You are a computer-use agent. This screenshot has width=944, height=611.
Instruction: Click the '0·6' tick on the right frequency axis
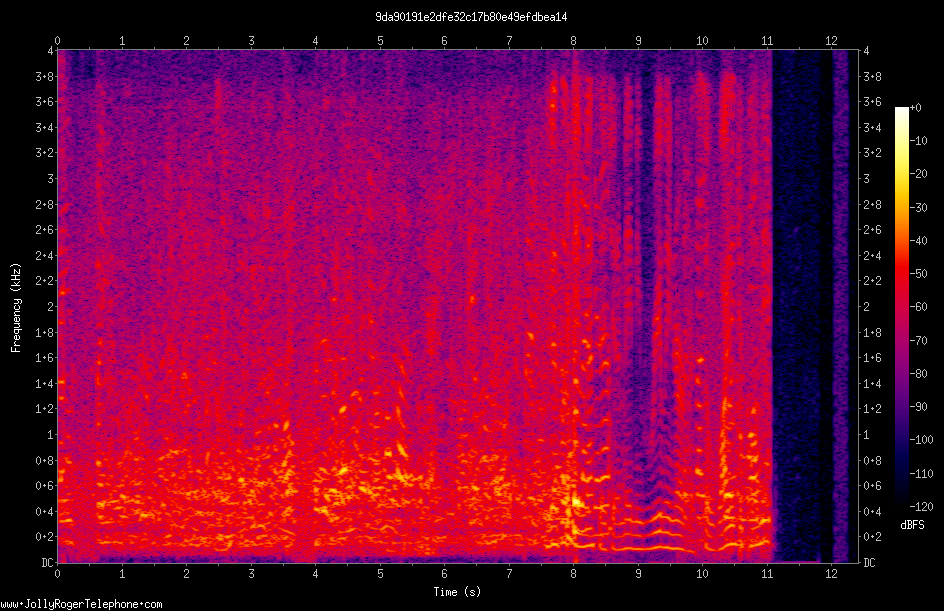(x=872, y=486)
